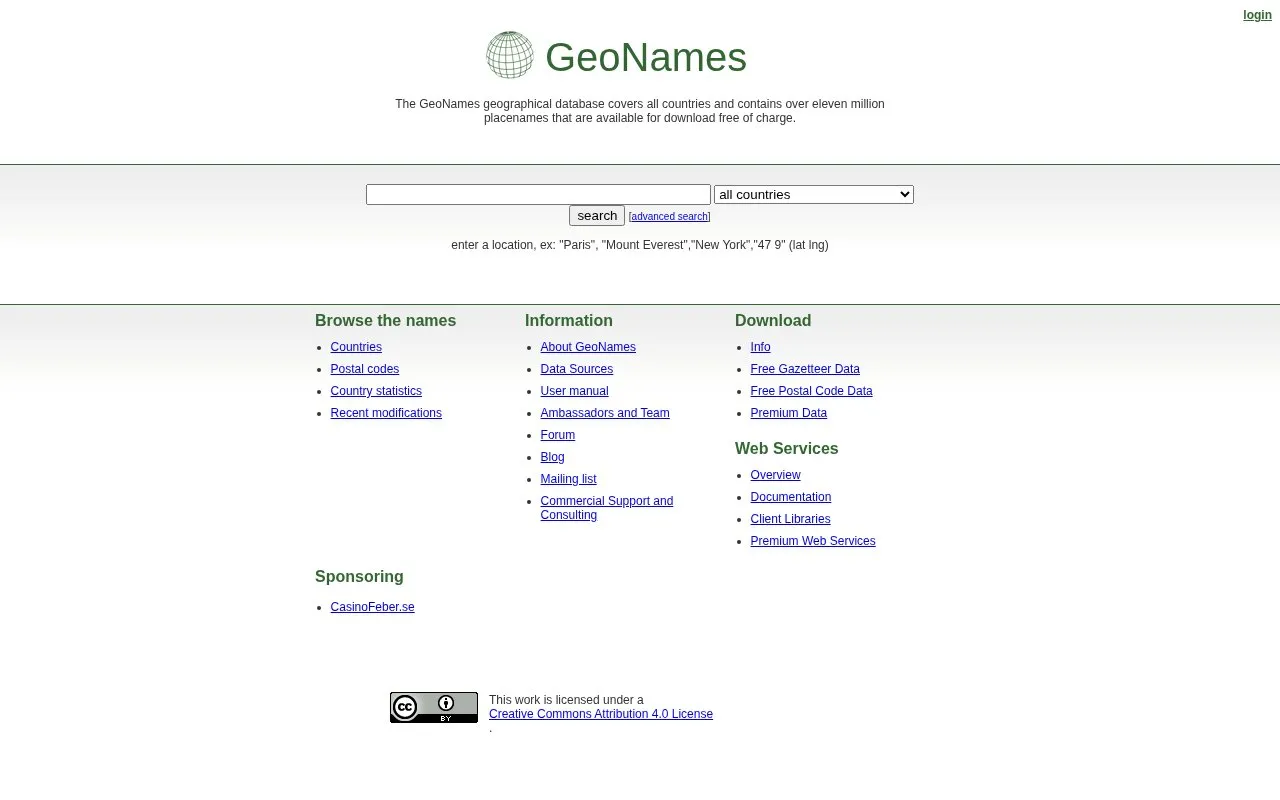Open the Forum link

click(x=558, y=435)
